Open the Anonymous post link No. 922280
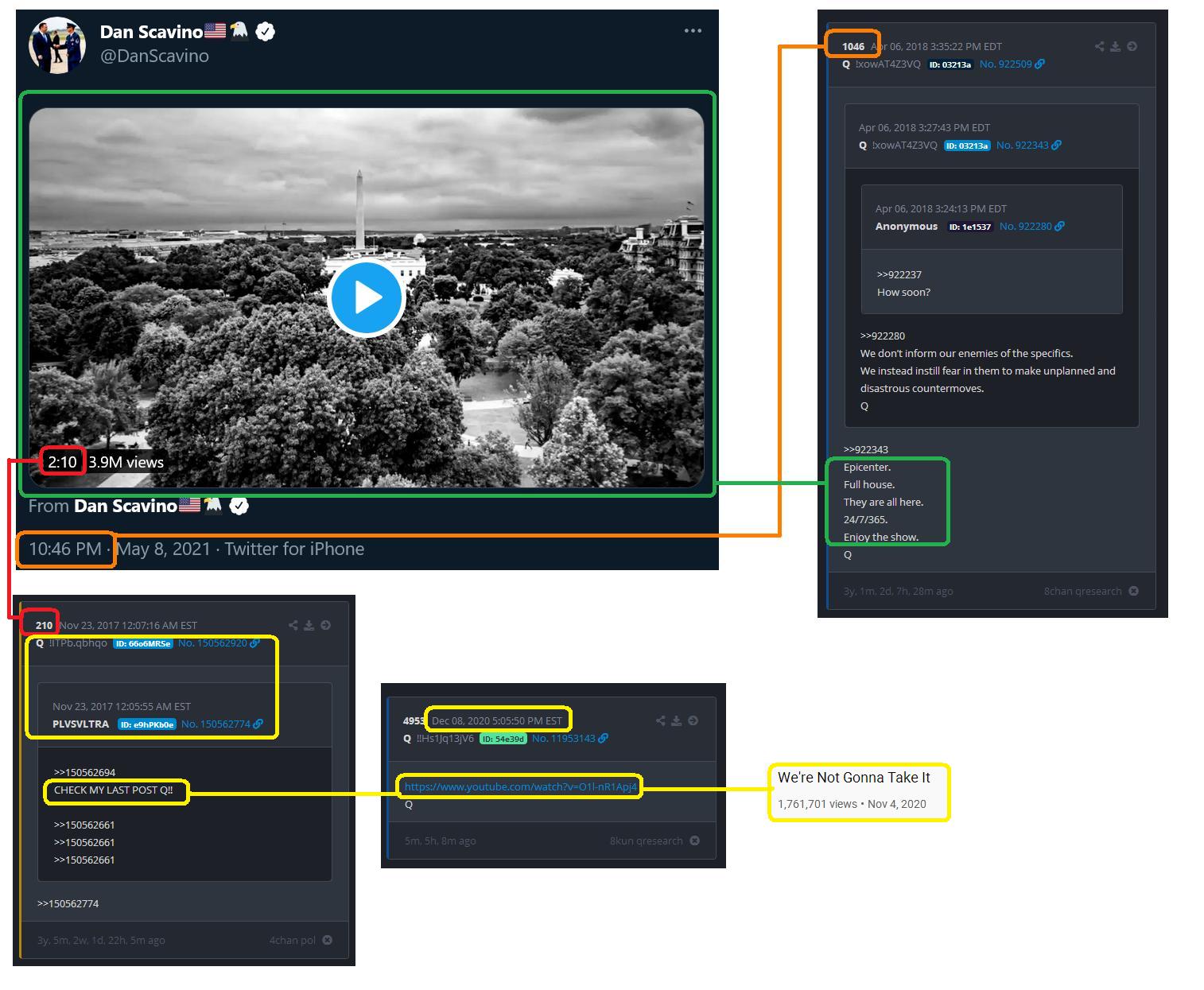Screen dimensions: 1204x990 (1025, 226)
